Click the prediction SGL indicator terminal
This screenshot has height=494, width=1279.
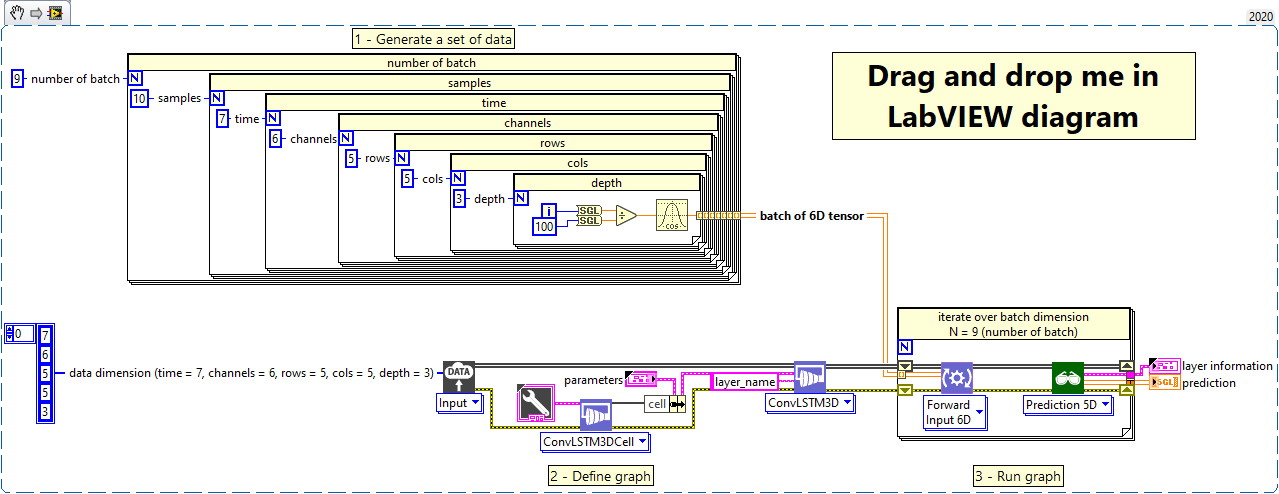coord(1164,382)
